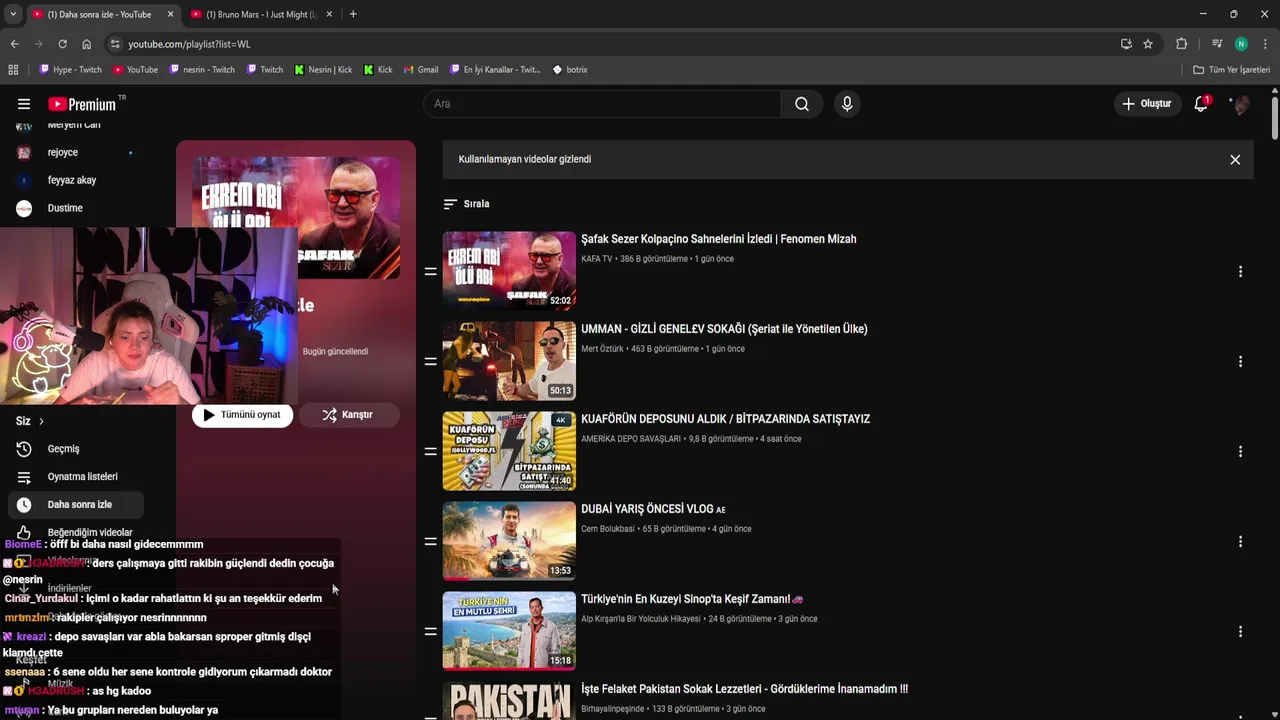Open the Sinop keşif video thumbnail
Viewport: 1280px width, 720px height.
(x=509, y=631)
